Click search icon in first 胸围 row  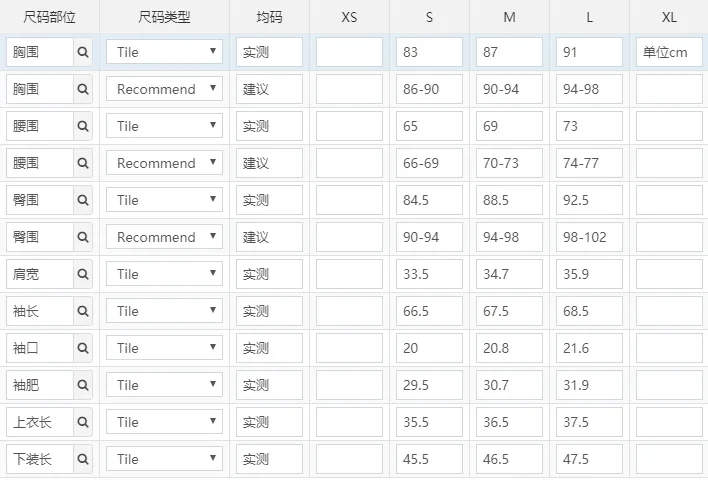point(83,52)
